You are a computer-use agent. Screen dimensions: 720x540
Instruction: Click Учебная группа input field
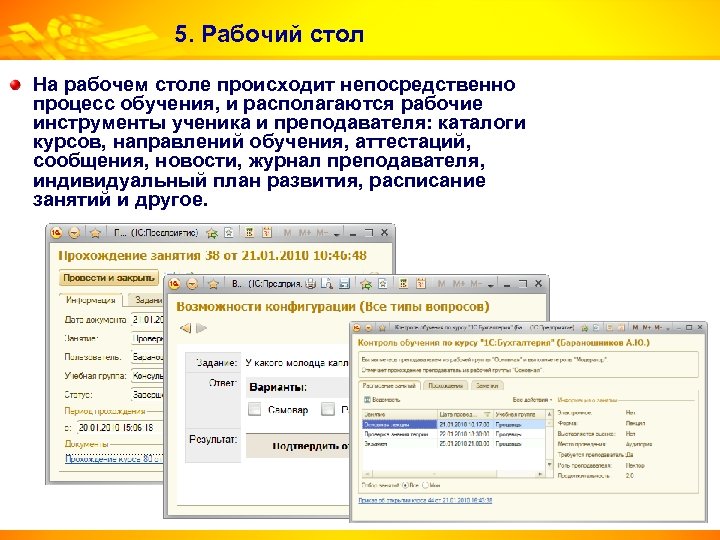click(x=147, y=376)
